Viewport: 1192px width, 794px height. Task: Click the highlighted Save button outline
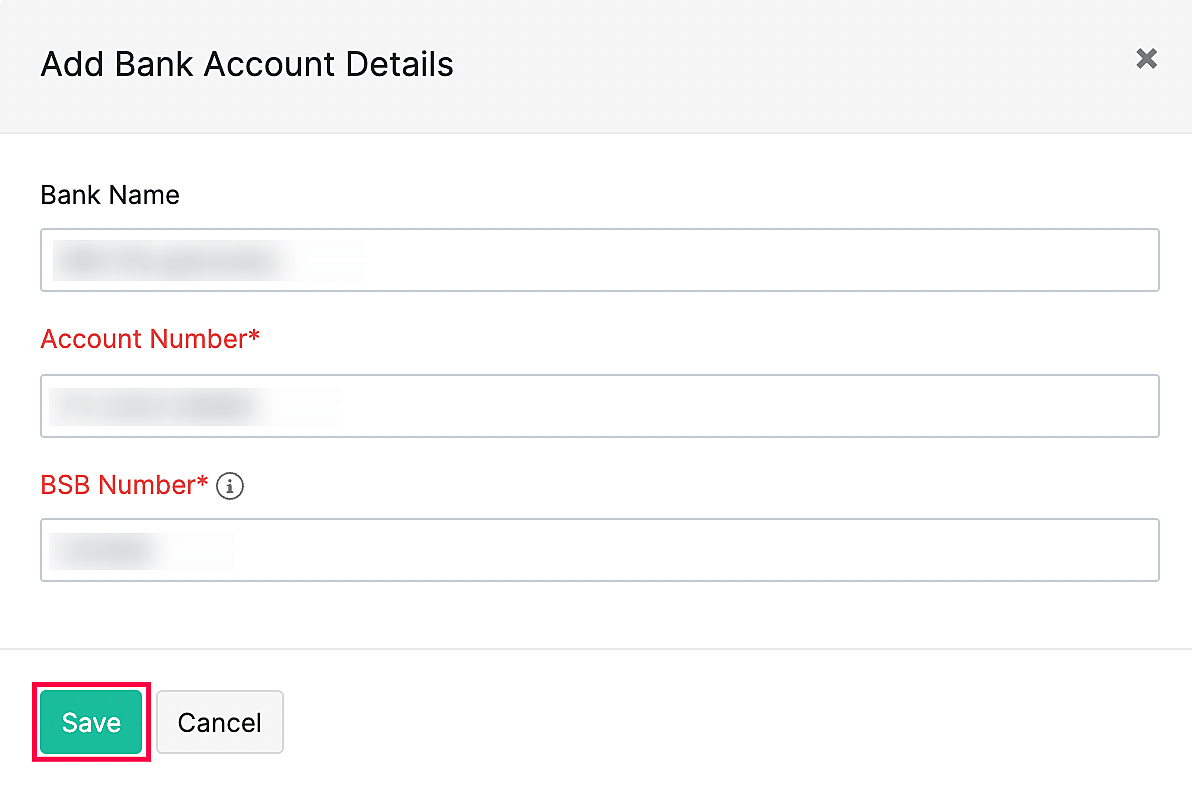click(x=91, y=722)
